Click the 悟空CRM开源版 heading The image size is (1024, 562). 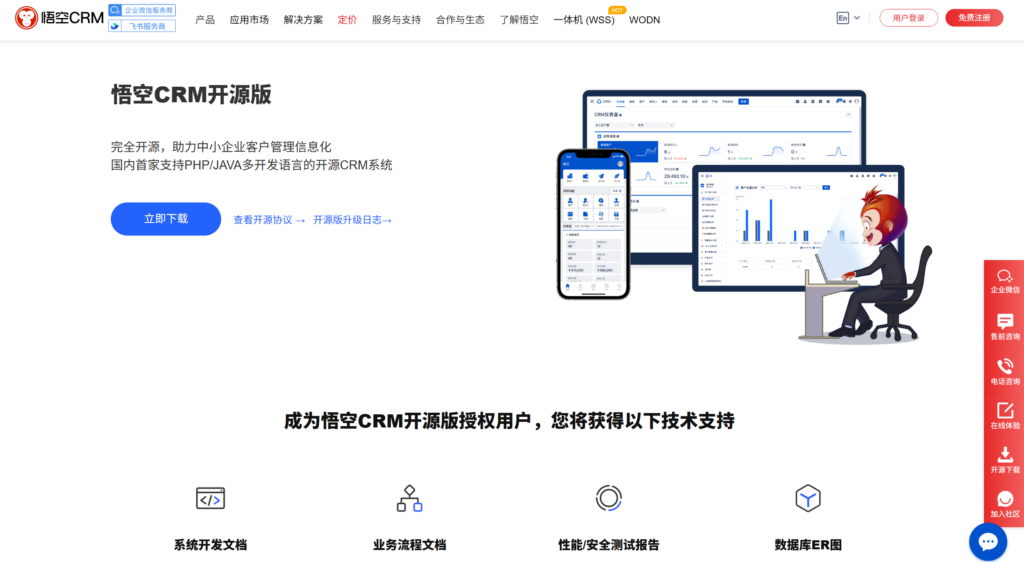pyautogui.click(x=191, y=95)
